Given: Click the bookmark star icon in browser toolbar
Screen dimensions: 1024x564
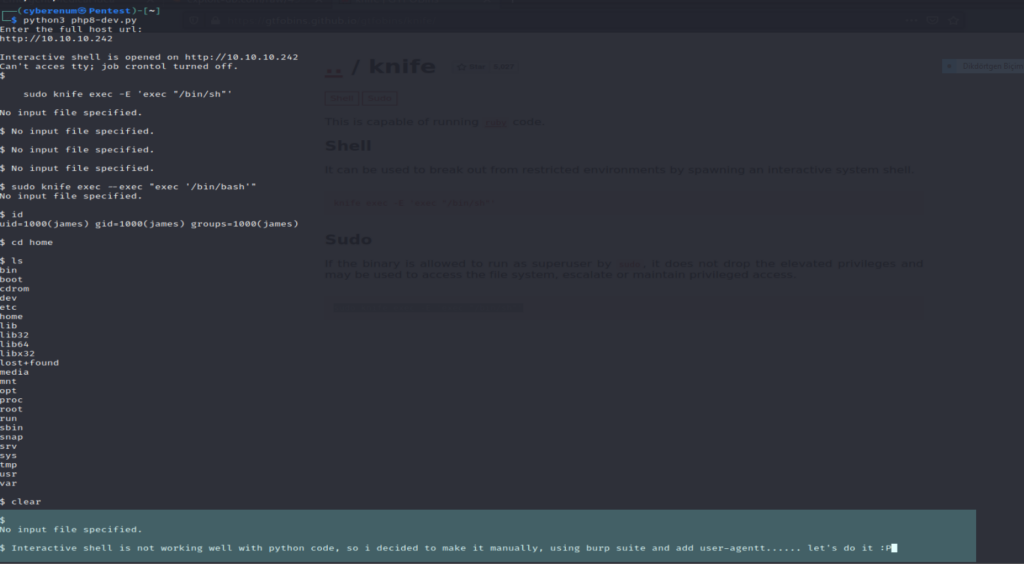Looking at the screenshot, I should 953,21.
